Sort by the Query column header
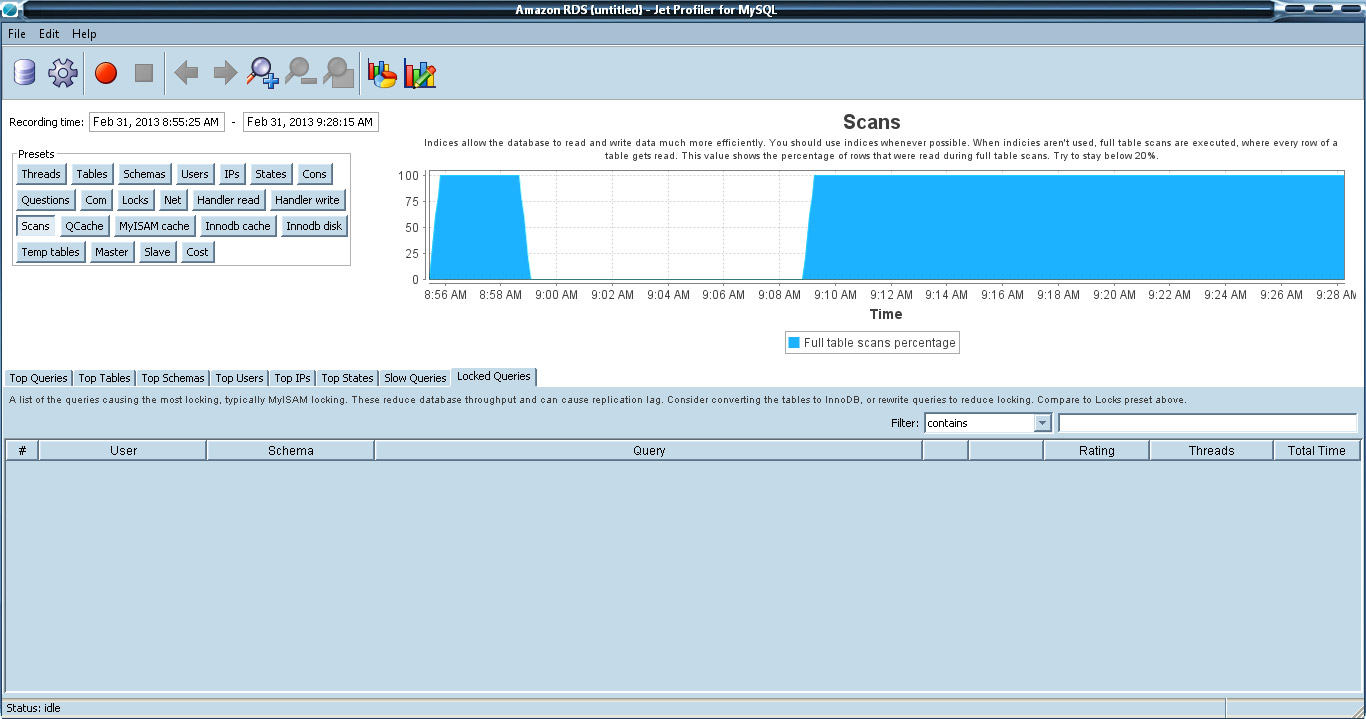1366x719 pixels. (x=649, y=451)
